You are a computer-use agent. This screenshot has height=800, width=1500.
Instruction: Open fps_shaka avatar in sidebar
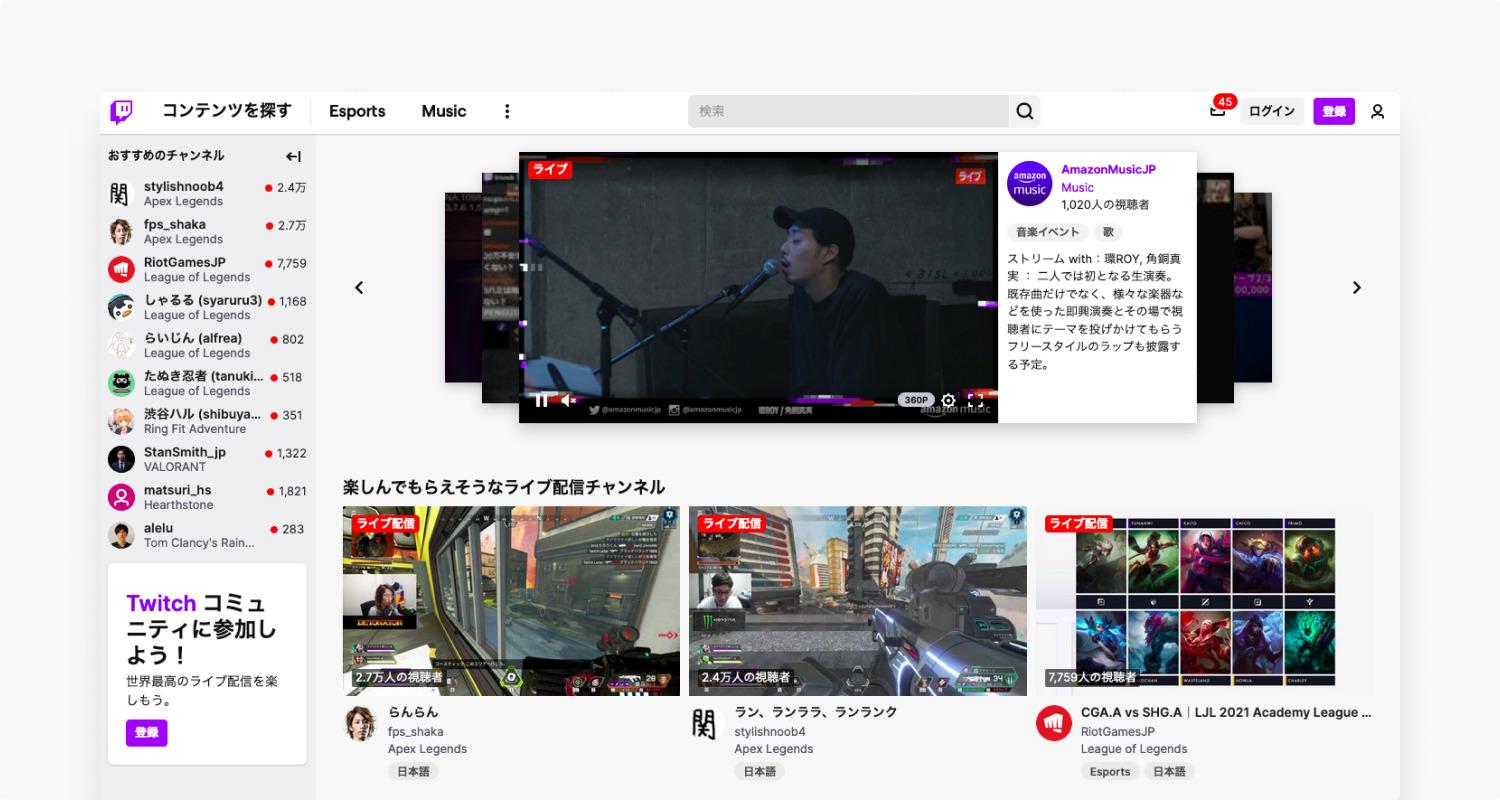pos(121,232)
